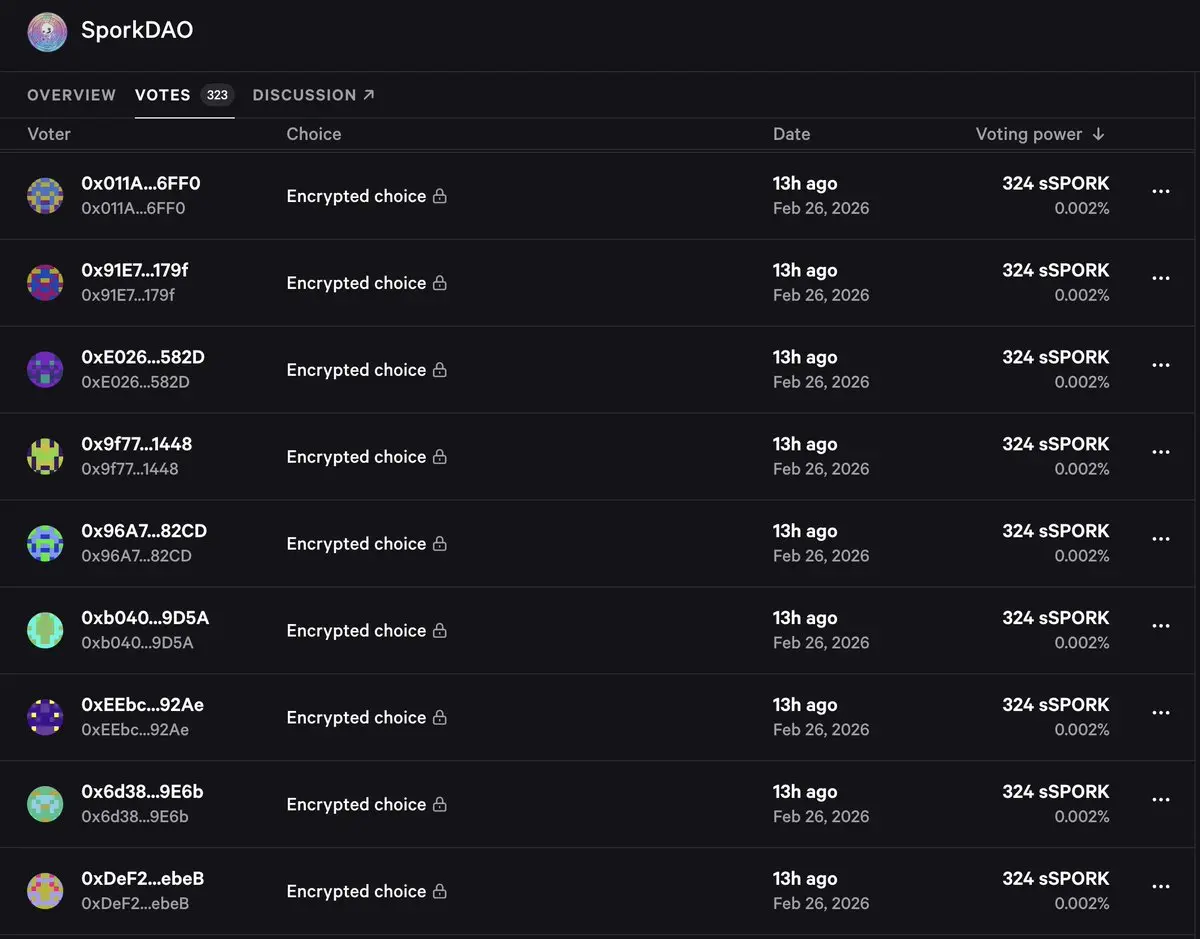Open voter profile 0x6d38...9E6b
Viewport: 1200px width, 939px height.
click(x=142, y=792)
